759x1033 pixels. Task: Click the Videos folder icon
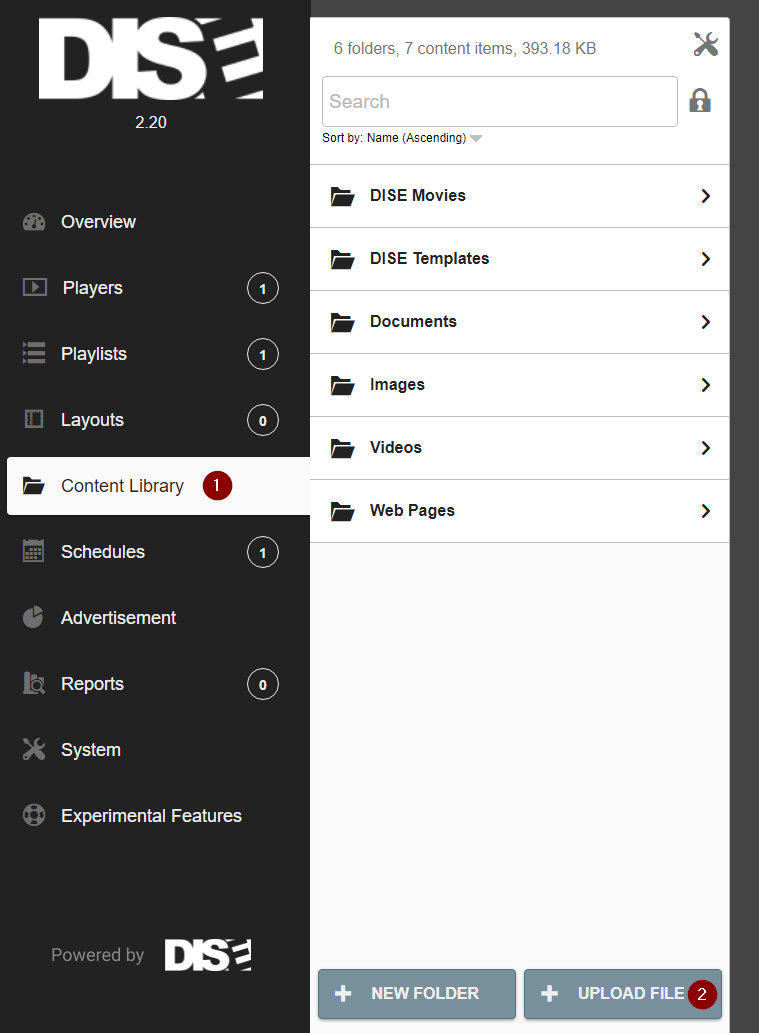click(x=342, y=448)
